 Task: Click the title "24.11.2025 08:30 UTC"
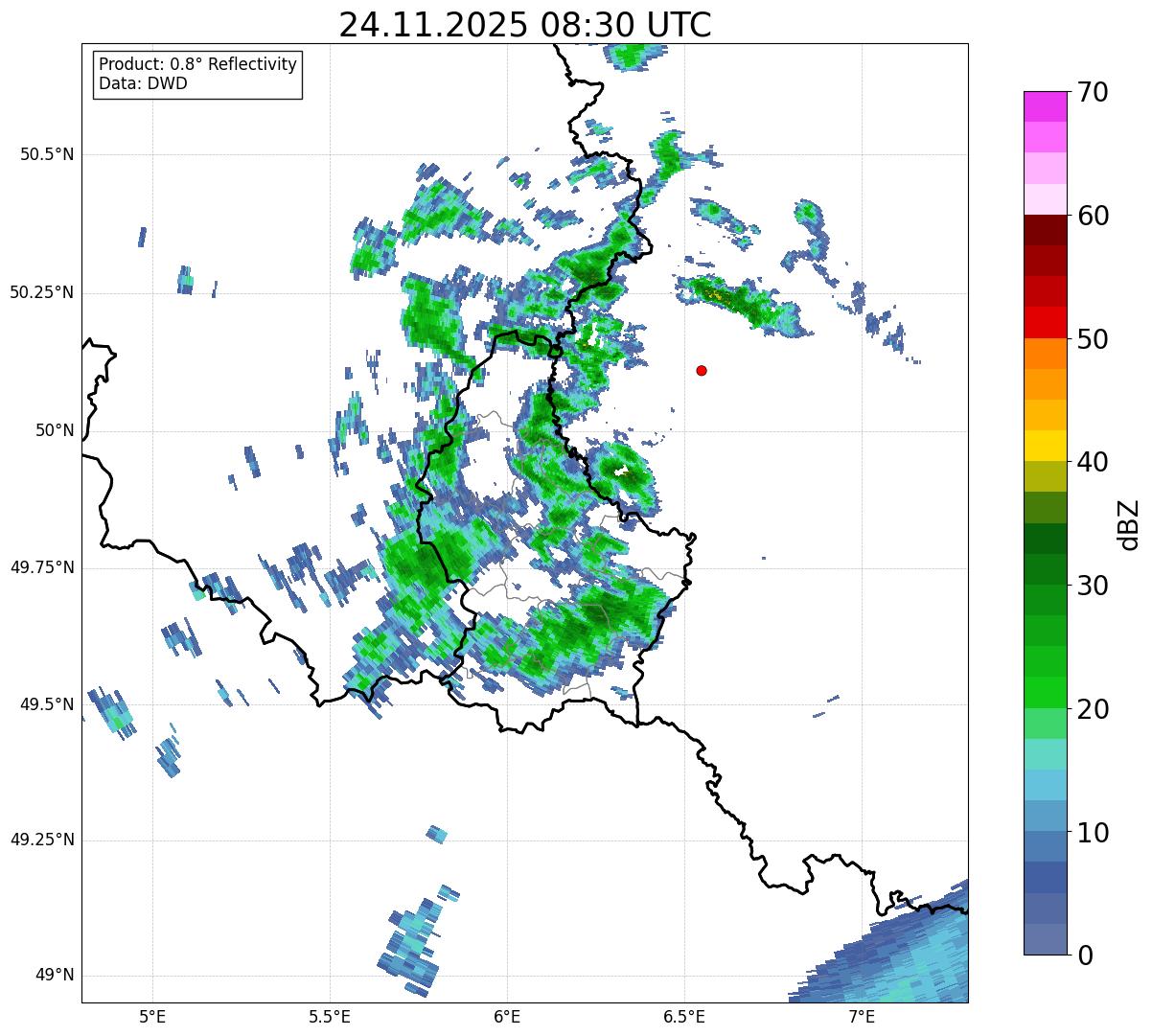pyautogui.click(x=525, y=24)
